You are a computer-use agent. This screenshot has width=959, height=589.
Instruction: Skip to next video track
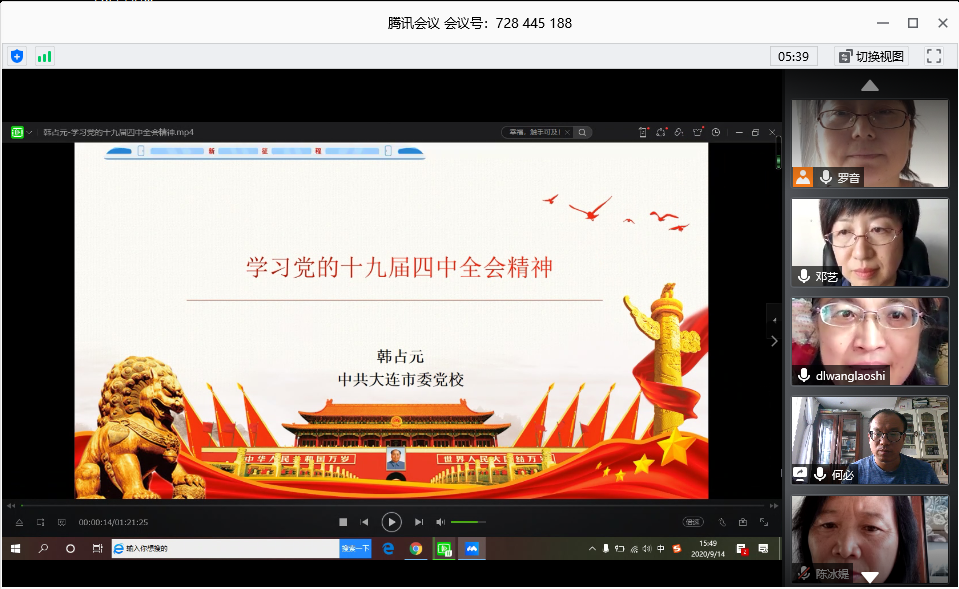(x=419, y=522)
